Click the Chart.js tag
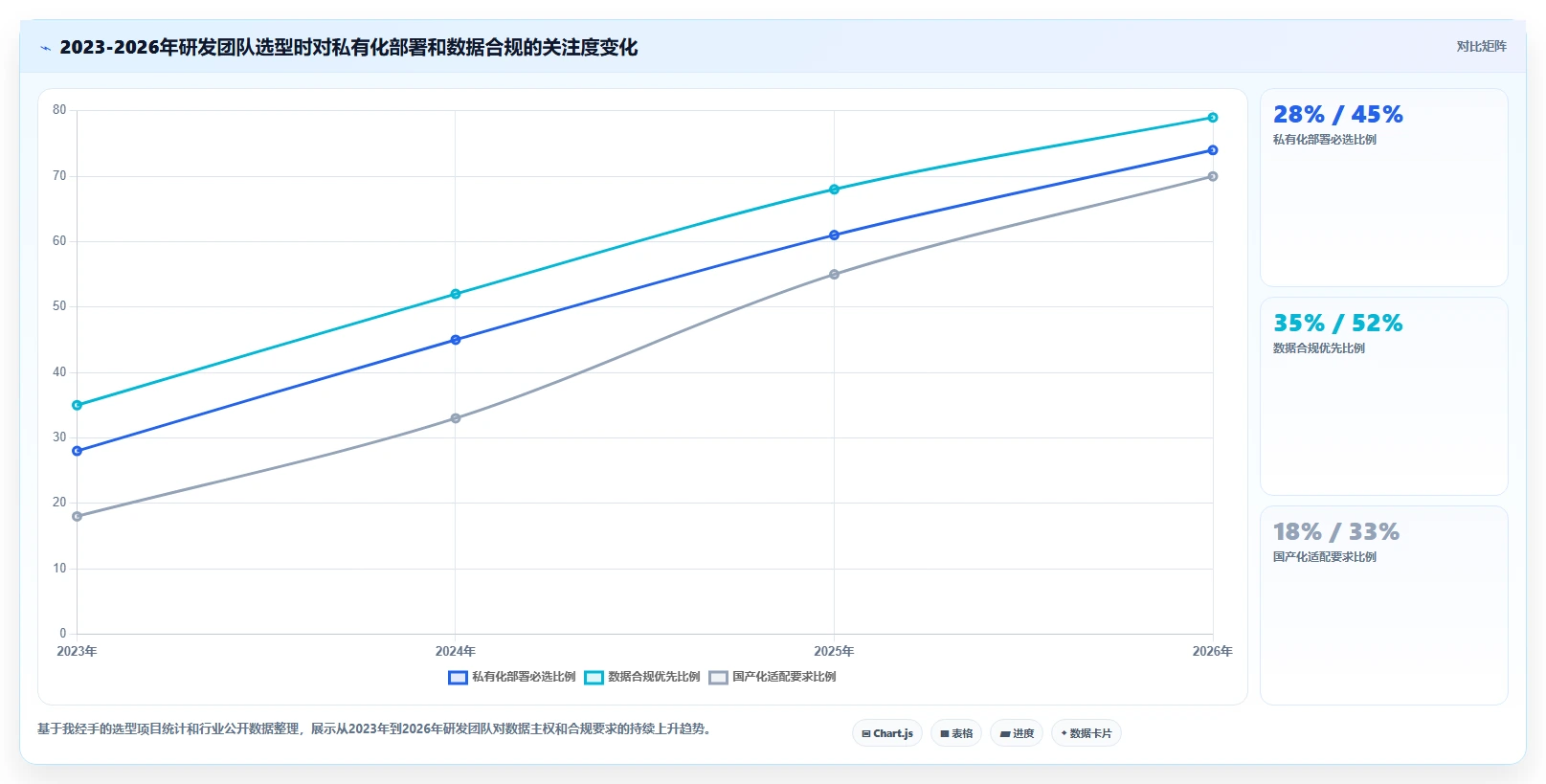Image resolution: width=1546 pixels, height=784 pixels. click(x=887, y=733)
